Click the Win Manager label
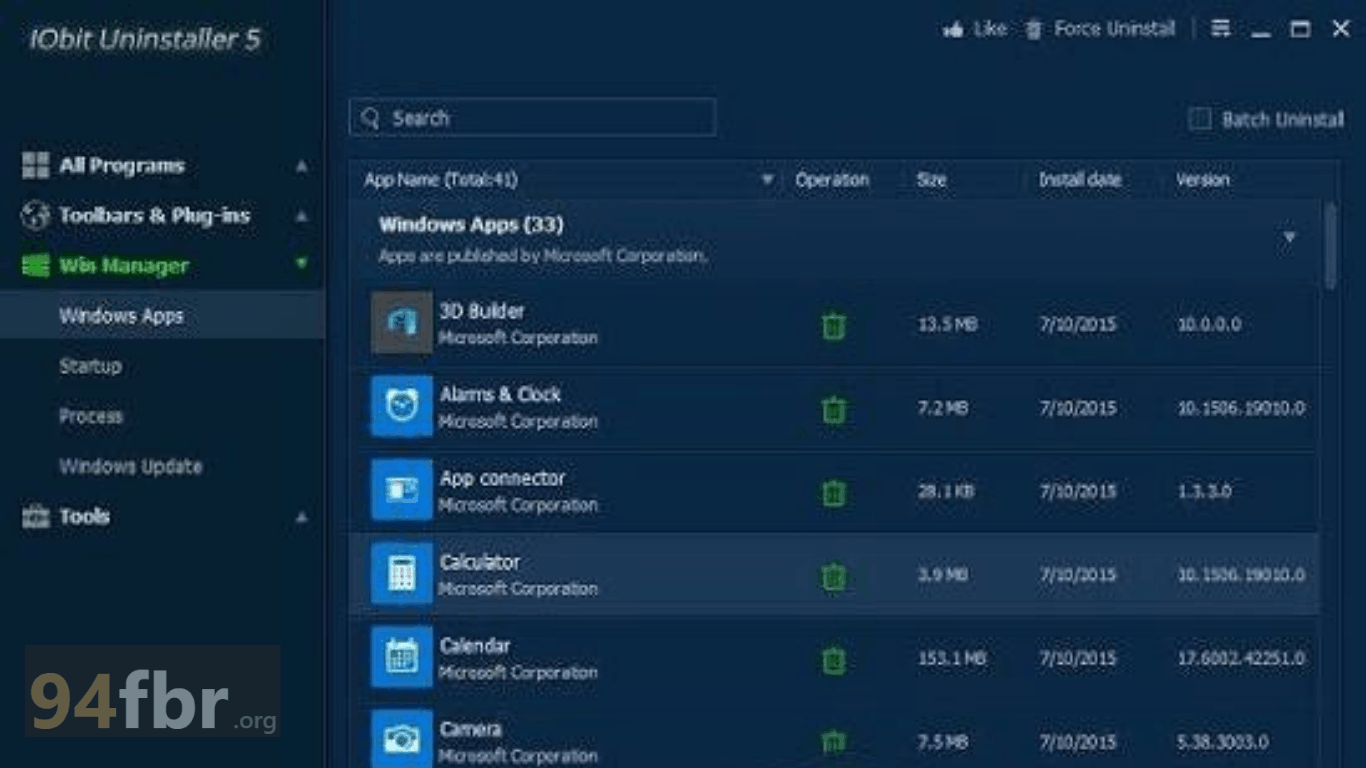 coord(124,266)
